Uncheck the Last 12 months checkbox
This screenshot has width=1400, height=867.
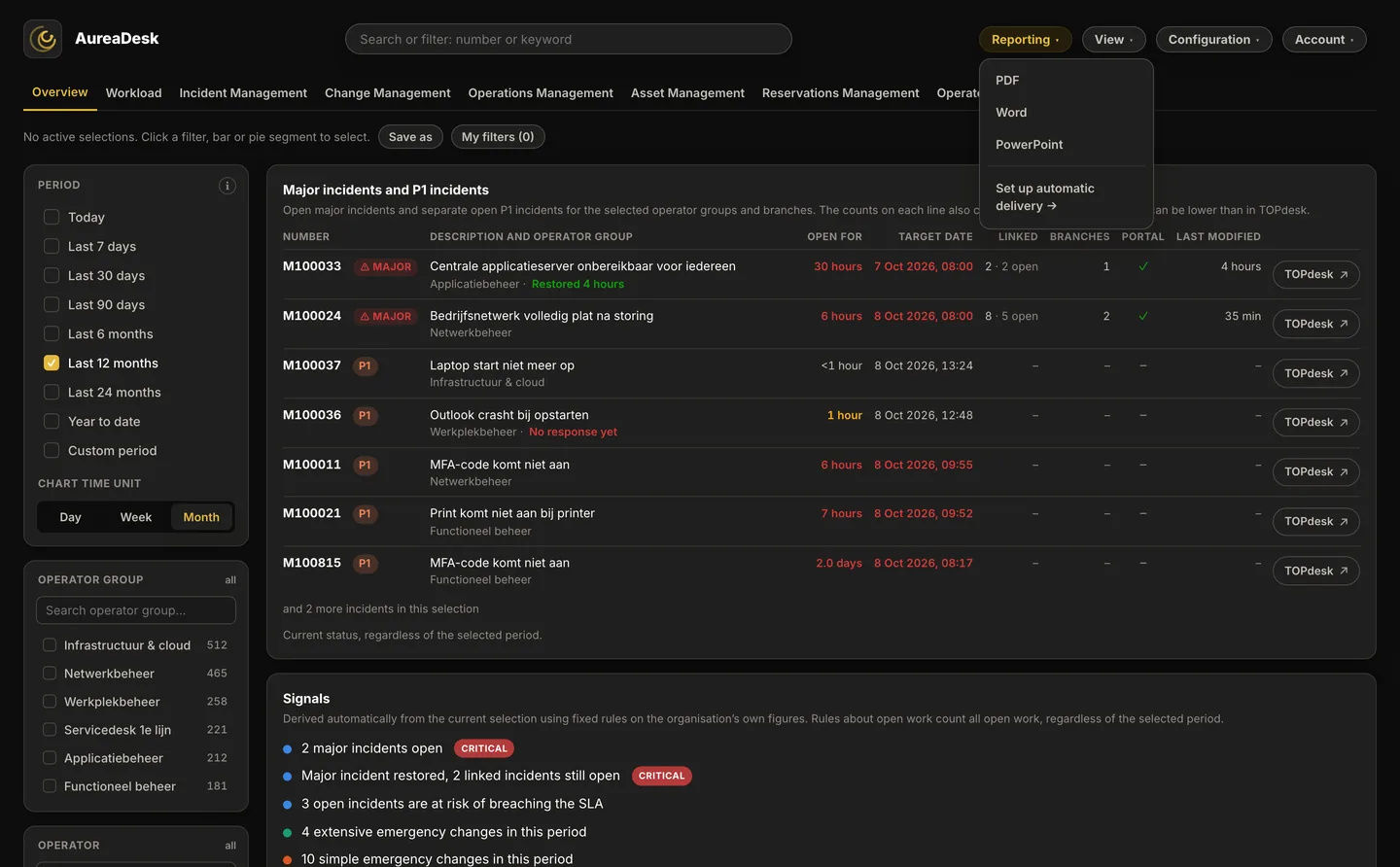52,363
